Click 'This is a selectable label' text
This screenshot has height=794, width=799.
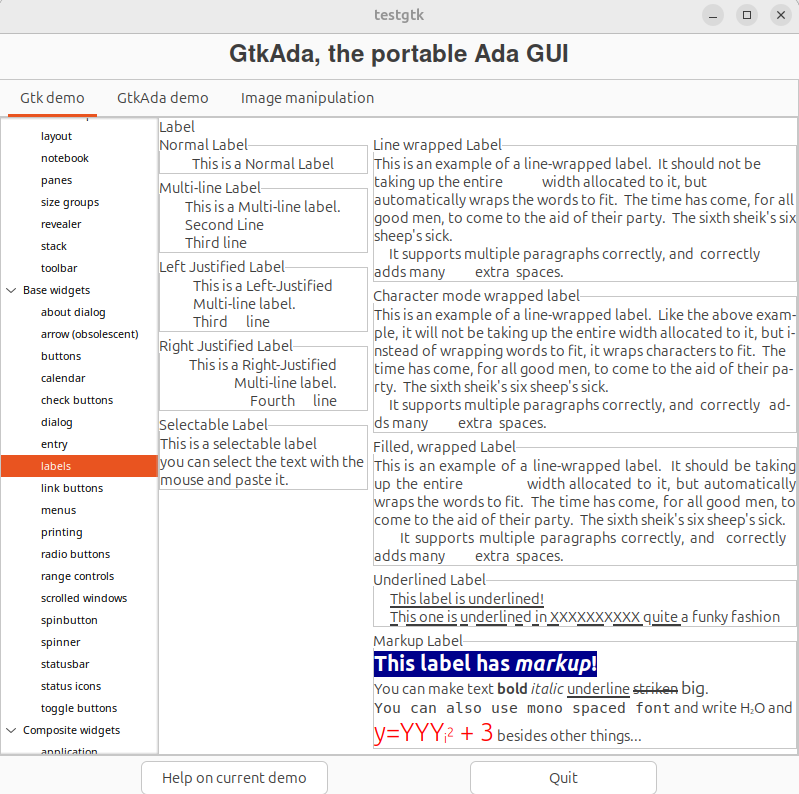click(238, 443)
